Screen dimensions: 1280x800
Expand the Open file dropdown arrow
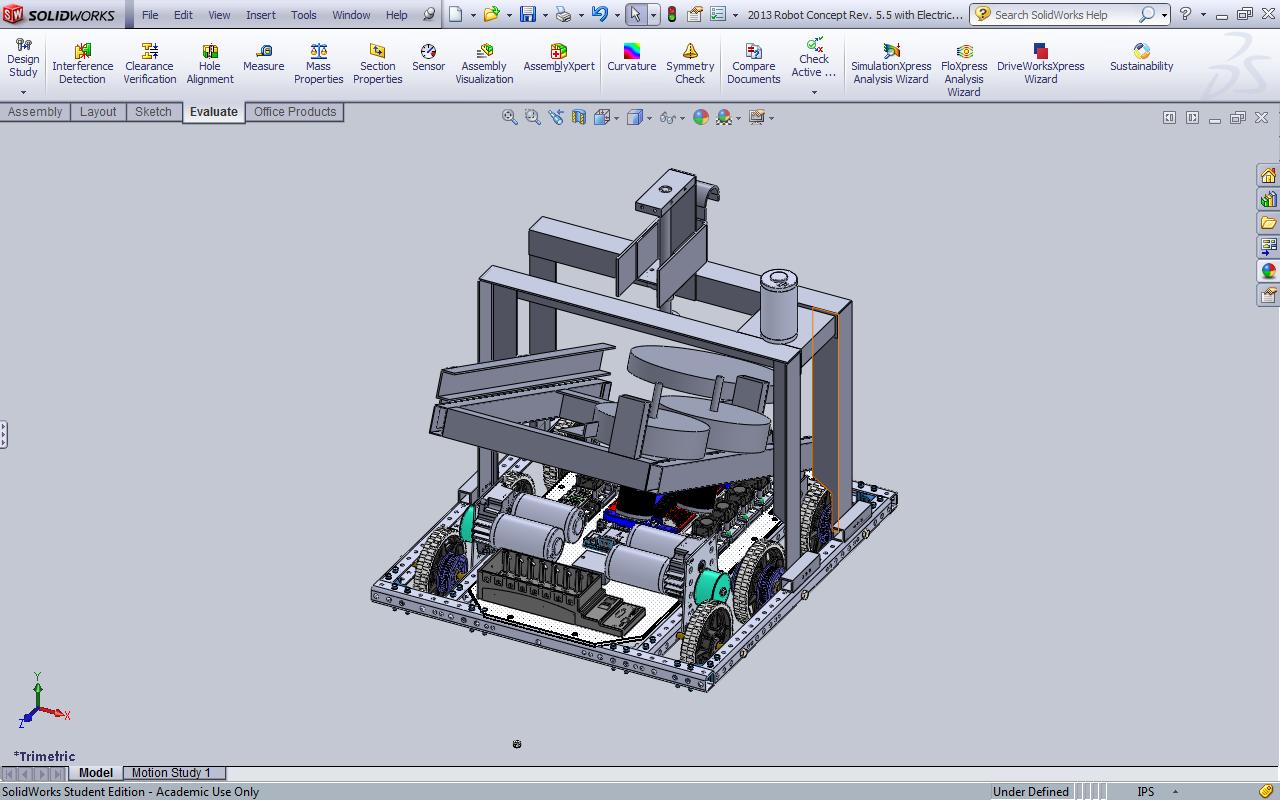(509, 15)
